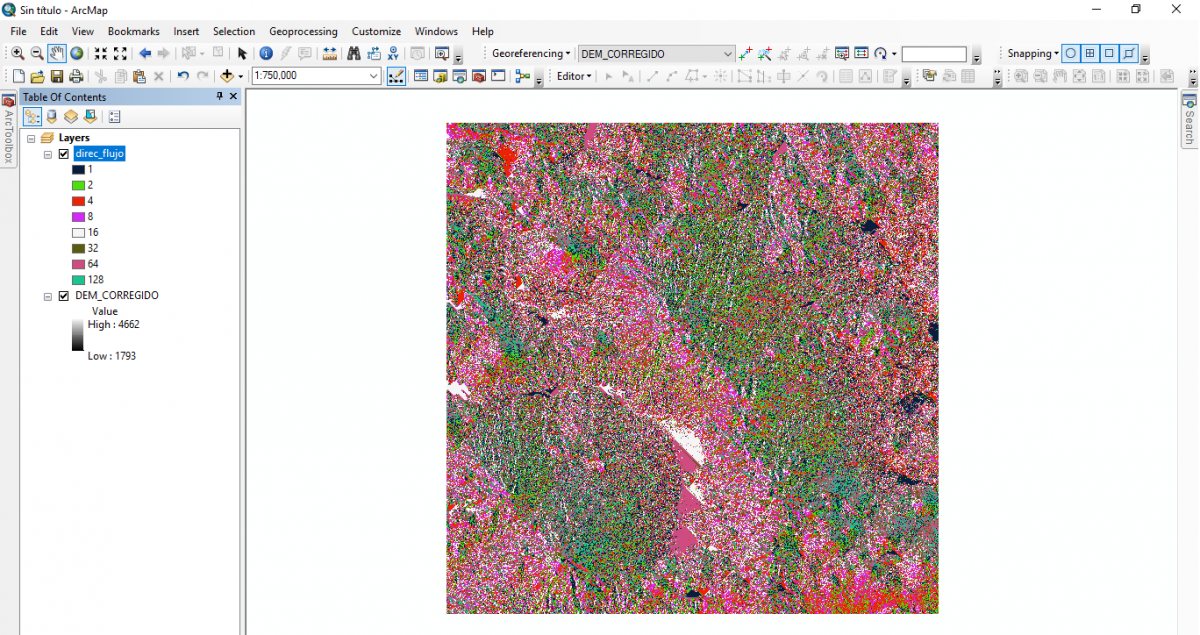Select the Find binoculars tool
The image size is (1200, 635).
354,53
